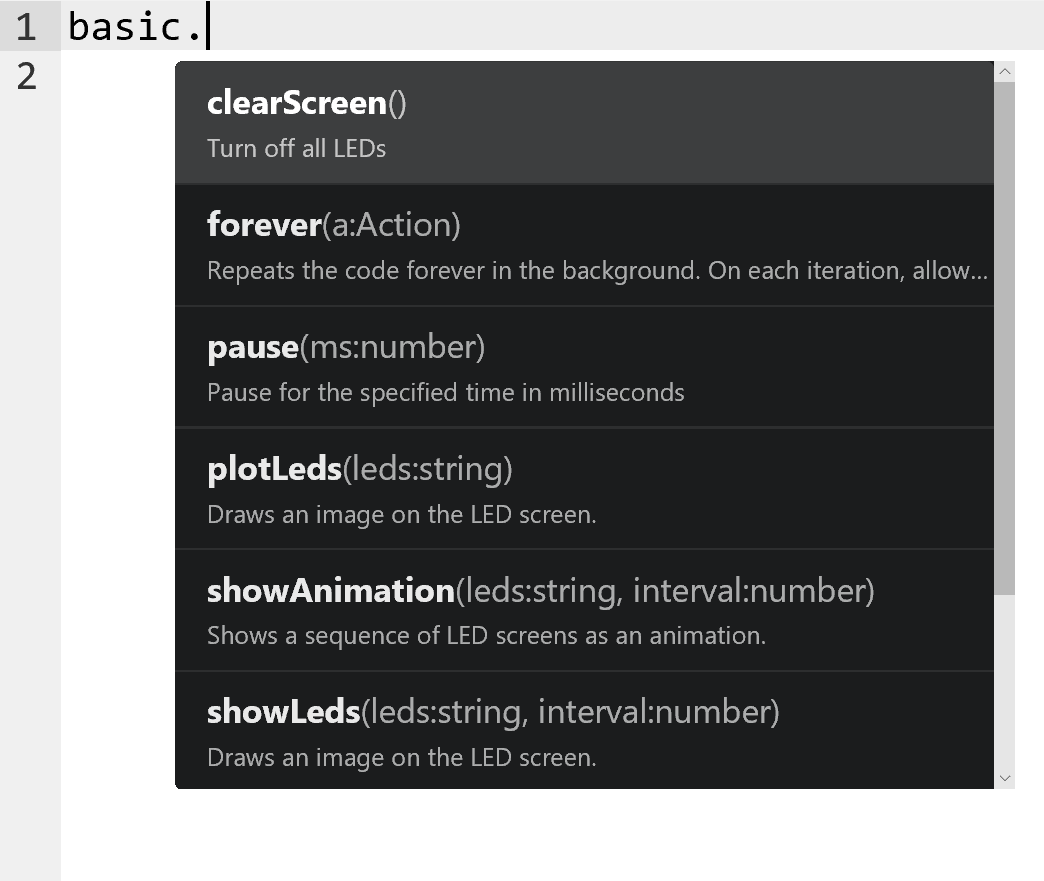1044x881 pixels.
Task: Click line number 2 in the gutter
Action: 27,76
